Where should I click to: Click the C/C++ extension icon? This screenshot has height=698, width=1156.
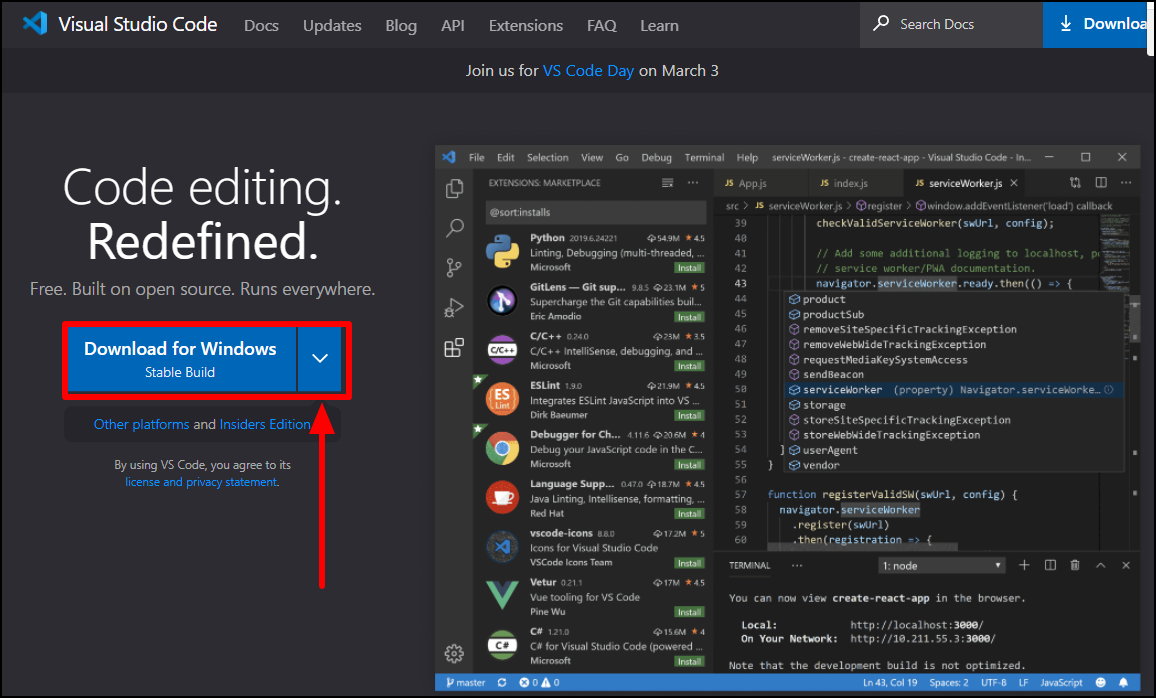[502, 349]
